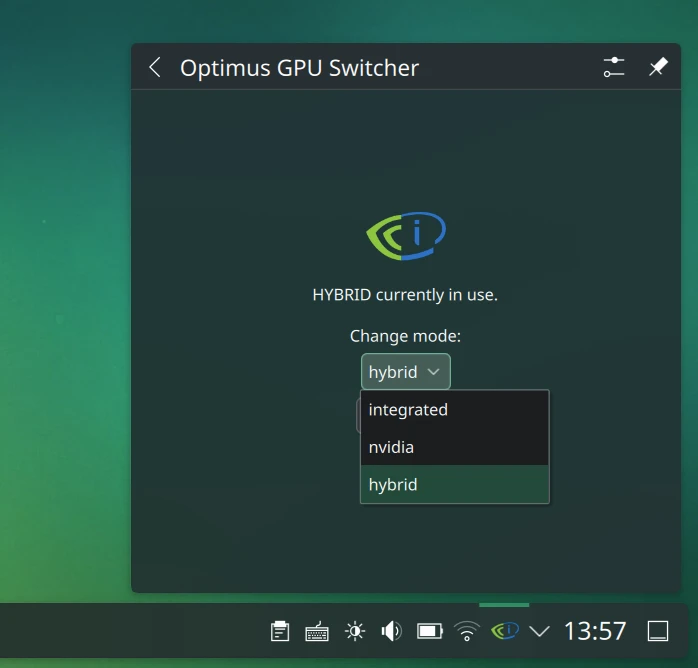Click the Nvidia/Intel logo in the panel center
The width and height of the screenshot is (698, 668).
[x=405, y=236]
